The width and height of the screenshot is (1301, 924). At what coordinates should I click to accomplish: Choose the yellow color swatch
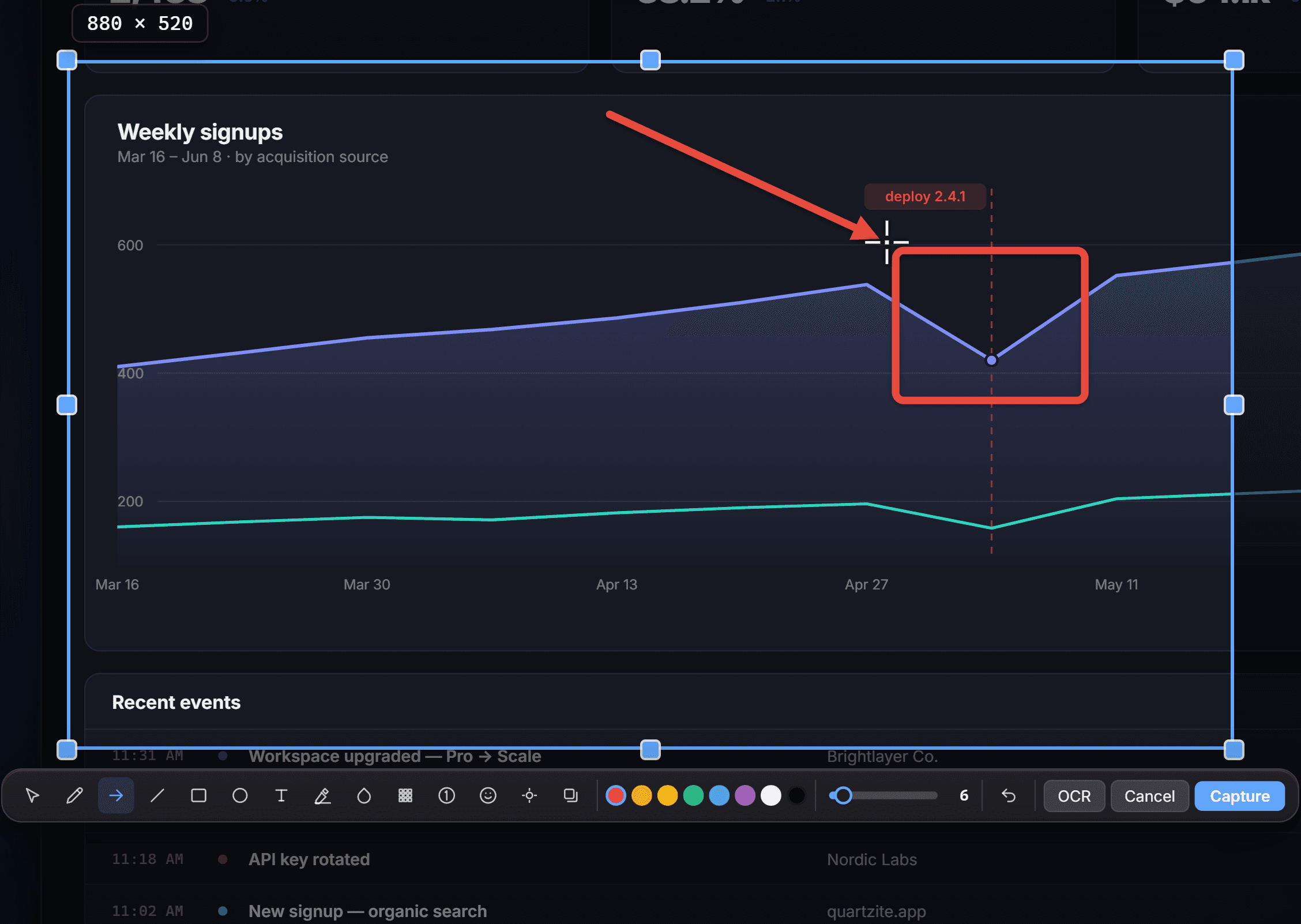(668, 796)
